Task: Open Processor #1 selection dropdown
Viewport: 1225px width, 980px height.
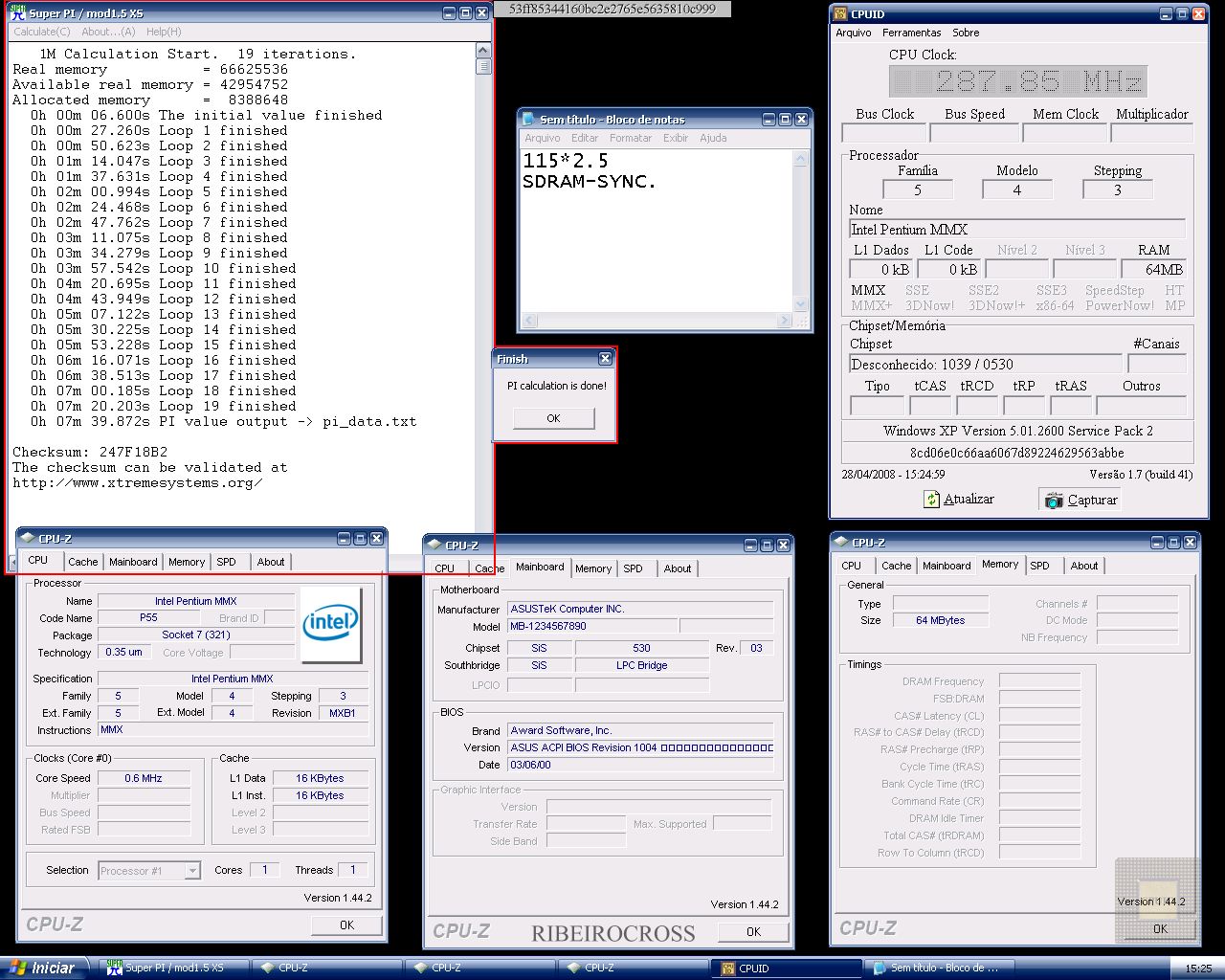Action: click(x=192, y=871)
